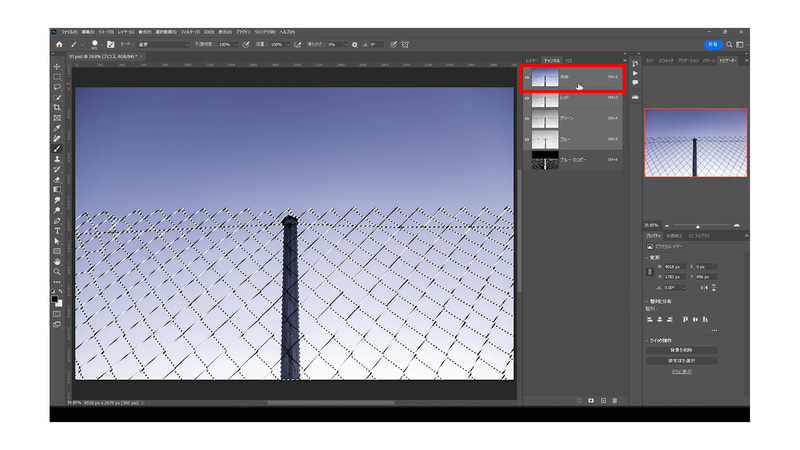
Task: Toggle visibility eye of グリーン channel
Action: pyautogui.click(x=527, y=118)
